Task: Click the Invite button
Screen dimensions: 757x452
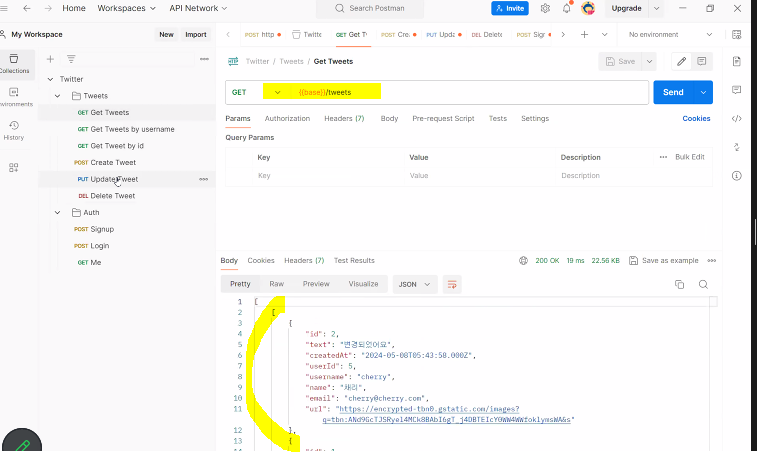Action: coord(510,8)
